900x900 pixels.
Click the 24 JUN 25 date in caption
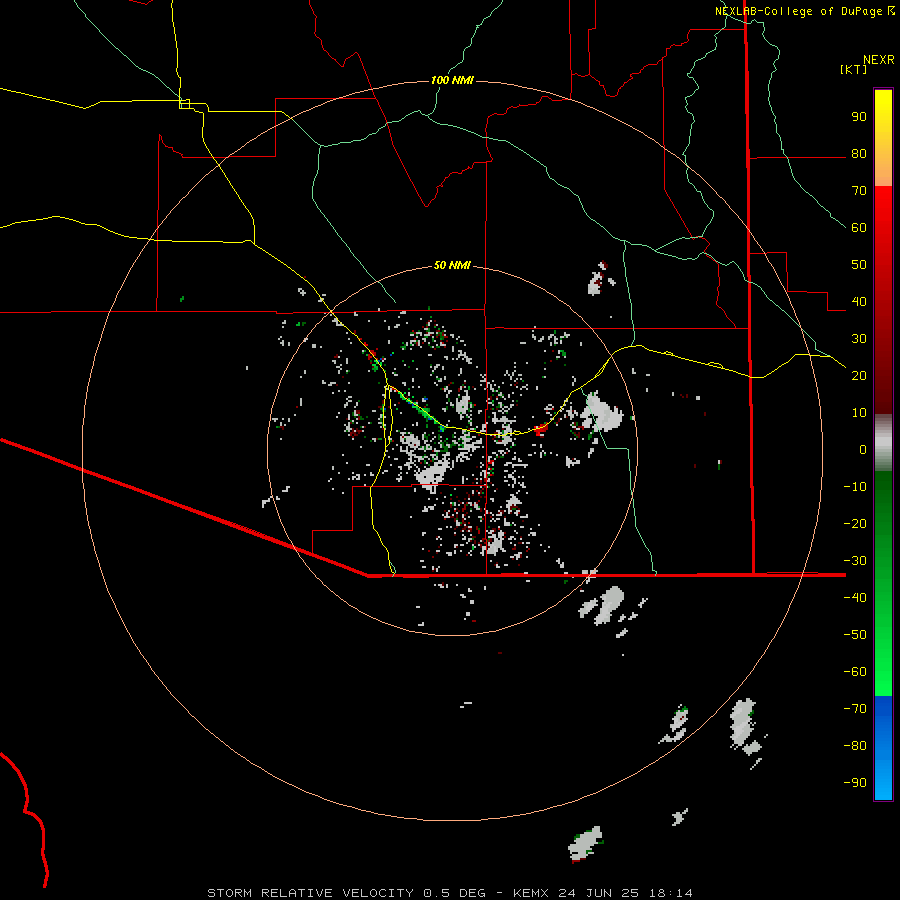pyautogui.click(x=599, y=893)
